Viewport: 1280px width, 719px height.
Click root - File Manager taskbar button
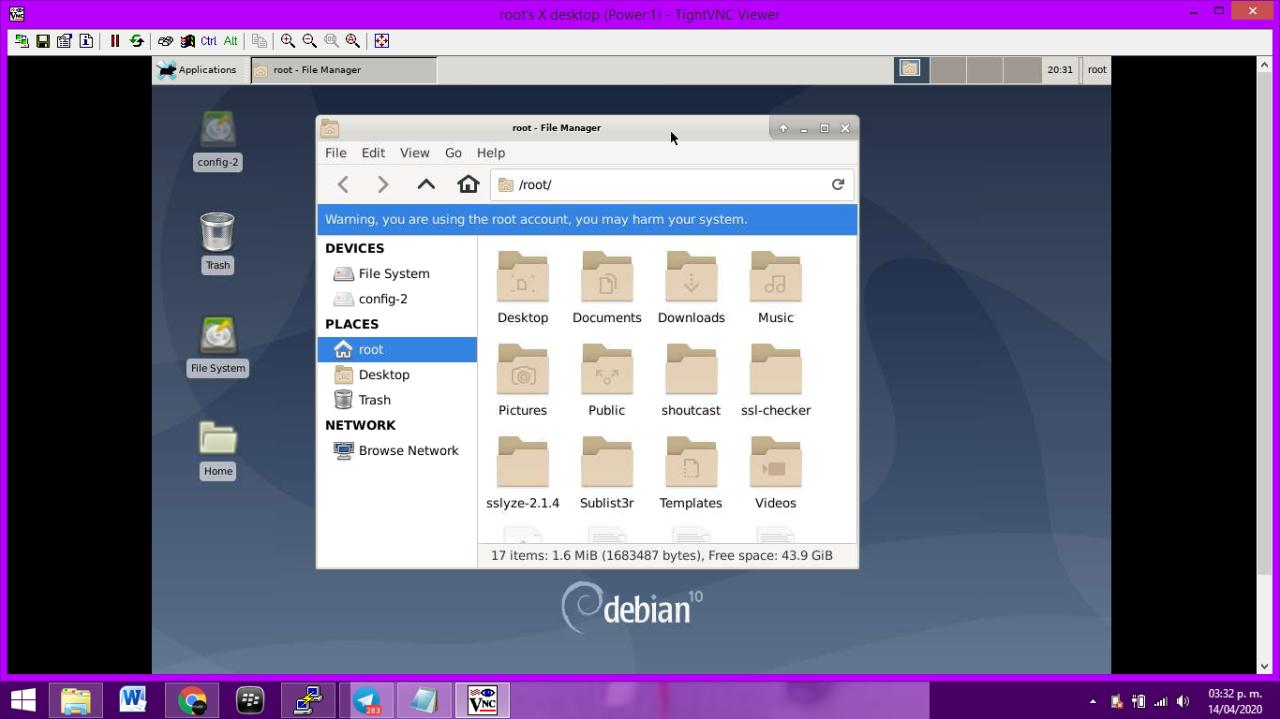pos(343,70)
